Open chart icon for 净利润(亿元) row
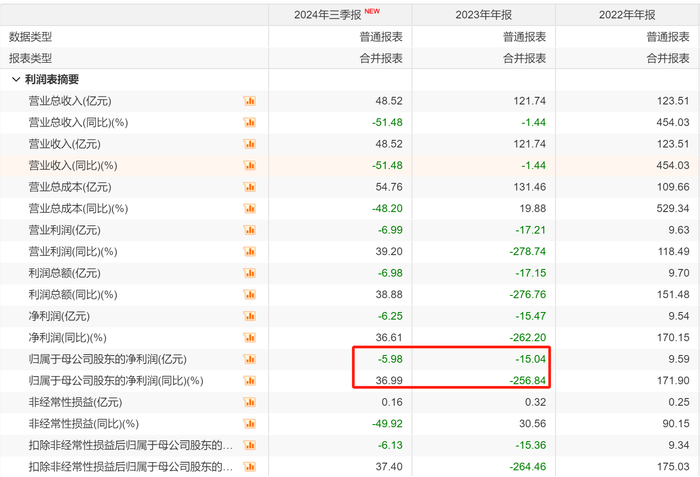Viewport: 700px width, 477px height. pos(250,316)
